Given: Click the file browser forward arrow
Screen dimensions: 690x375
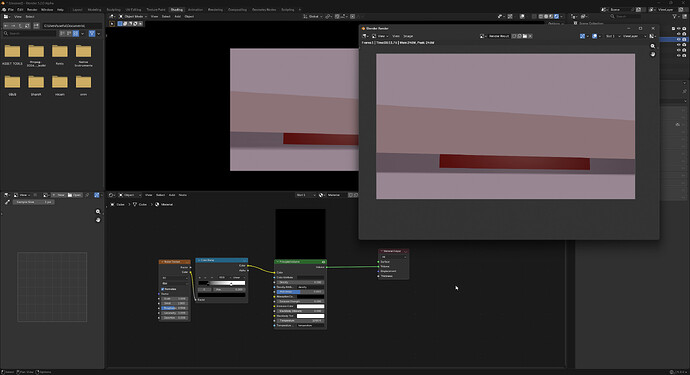Looking at the screenshot, I should tap(13, 26).
